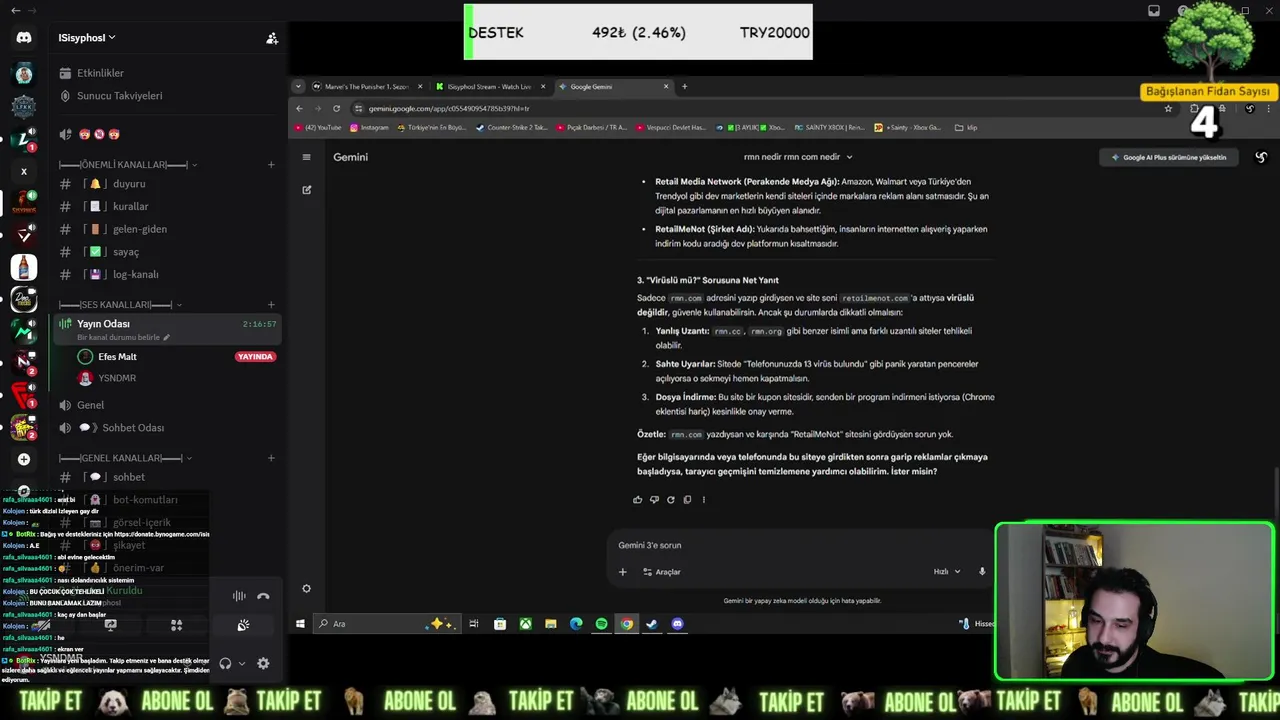Reload the Gemini page

pos(336,108)
